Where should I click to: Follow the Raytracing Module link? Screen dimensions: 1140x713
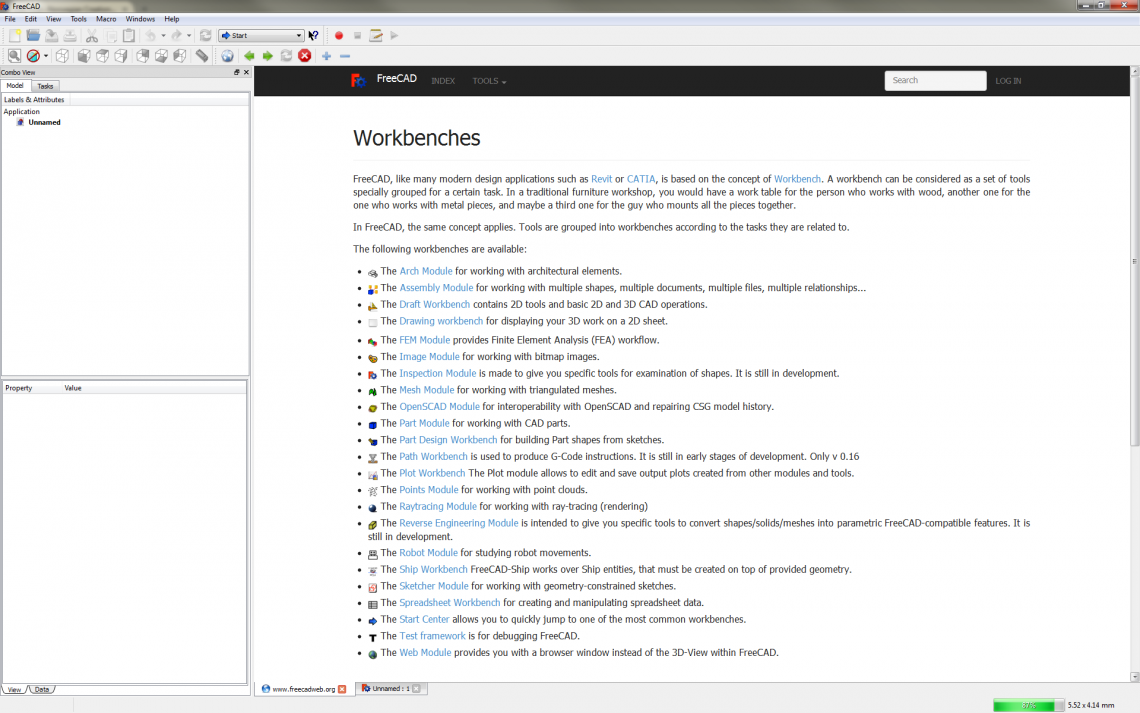(438, 507)
